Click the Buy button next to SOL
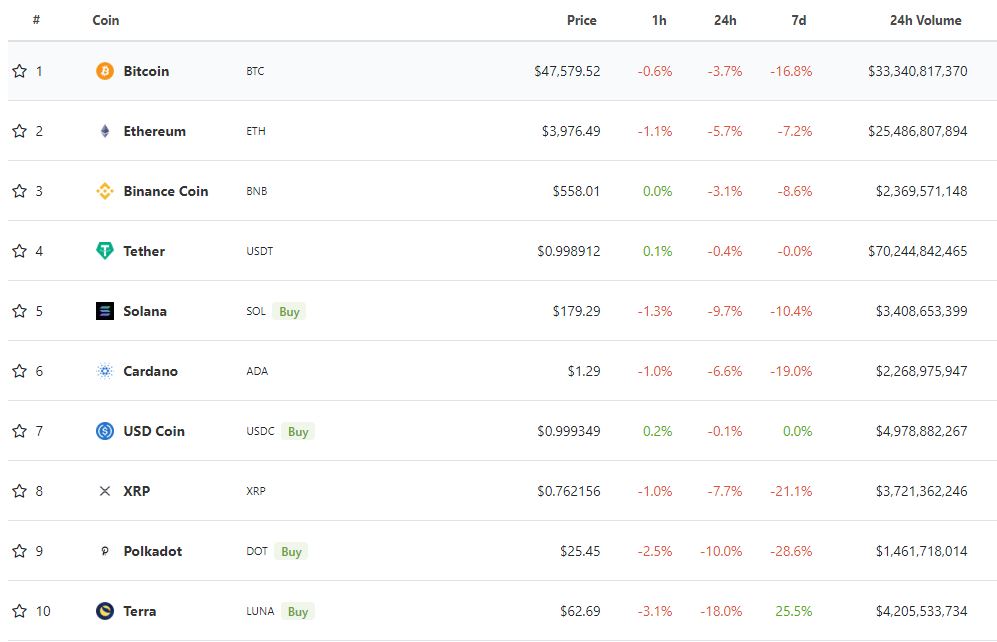Viewport: 997px width, 642px height. [289, 311]
